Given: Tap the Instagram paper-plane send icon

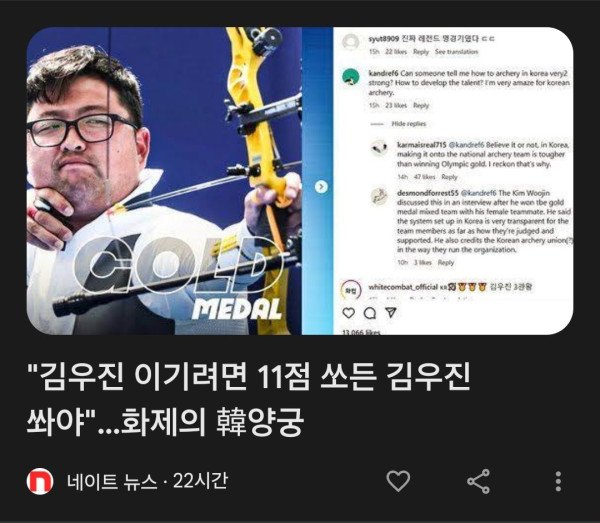Looking at the screenshot, I should coord(391,313).
